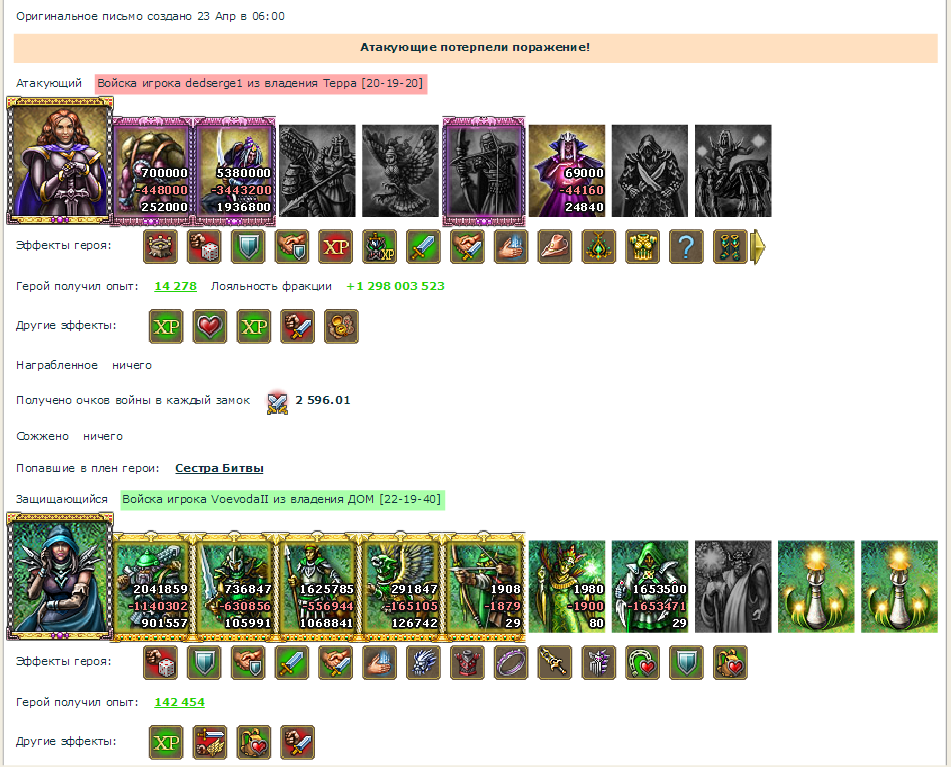The image size is (951, 767).
Task: Open the attacker hero experience 14 278 link
Action: pos(176,286)
